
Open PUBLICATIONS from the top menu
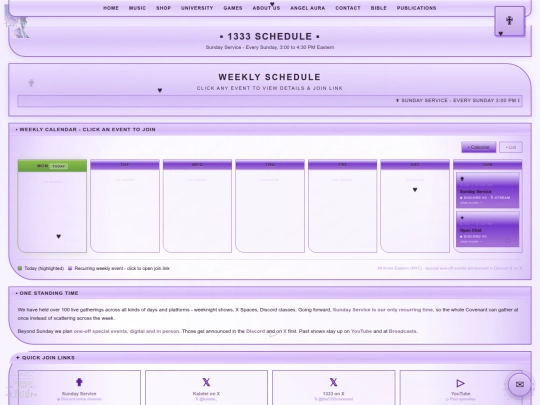416,8
